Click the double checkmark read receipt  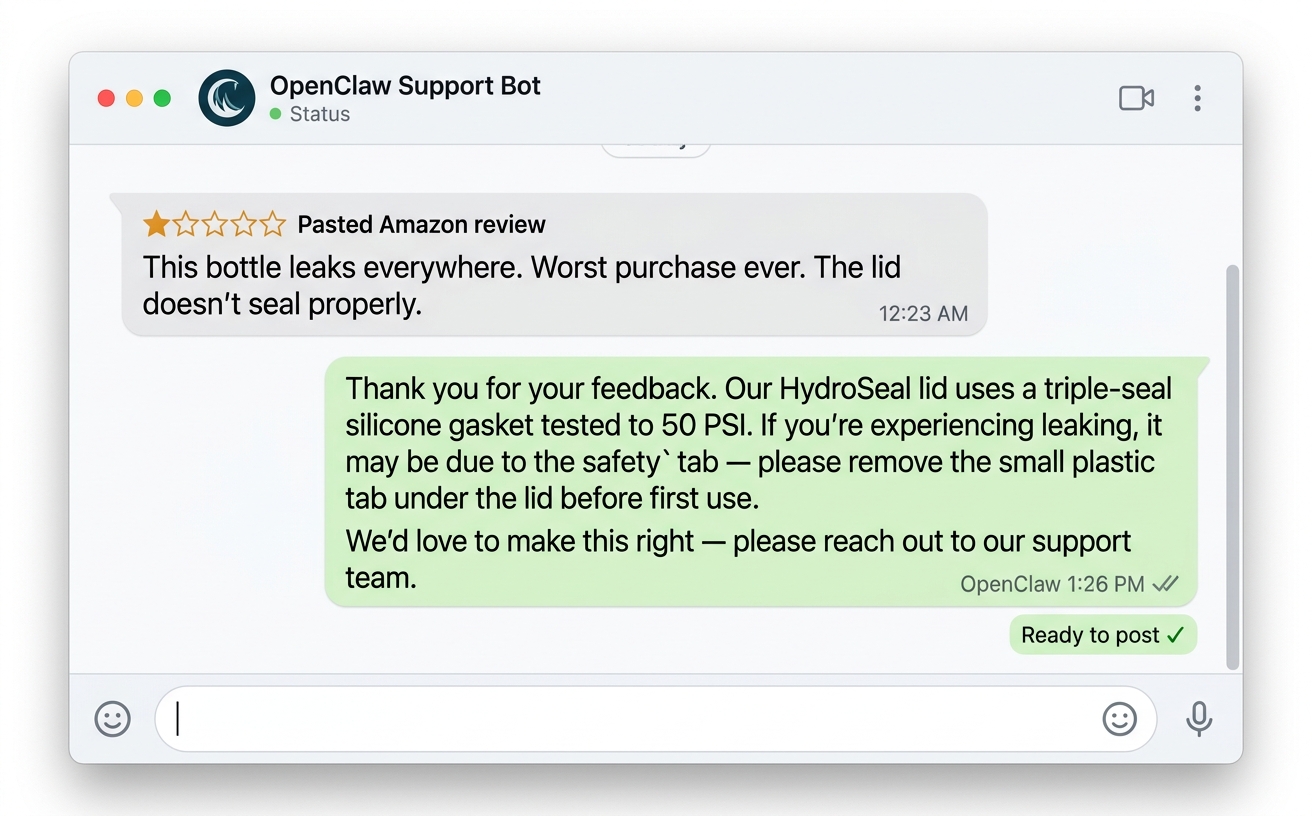pos(1166,584)
